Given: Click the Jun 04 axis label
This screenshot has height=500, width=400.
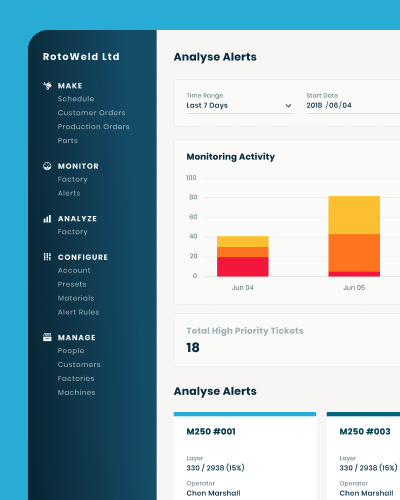Looking at the screenshot, I should coord(243,288).
